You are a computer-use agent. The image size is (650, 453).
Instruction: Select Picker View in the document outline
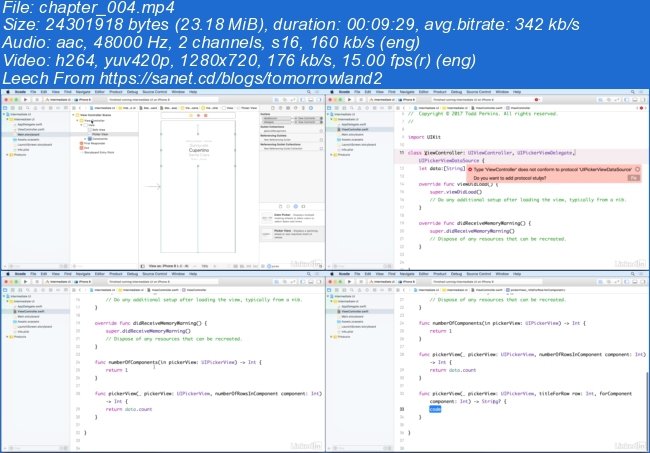click(x=100, y=134)
